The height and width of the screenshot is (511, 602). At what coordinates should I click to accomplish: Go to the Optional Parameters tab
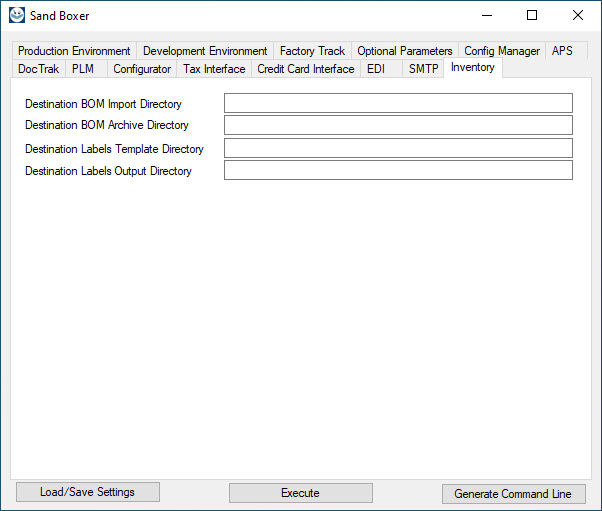(x=405, y=51)
